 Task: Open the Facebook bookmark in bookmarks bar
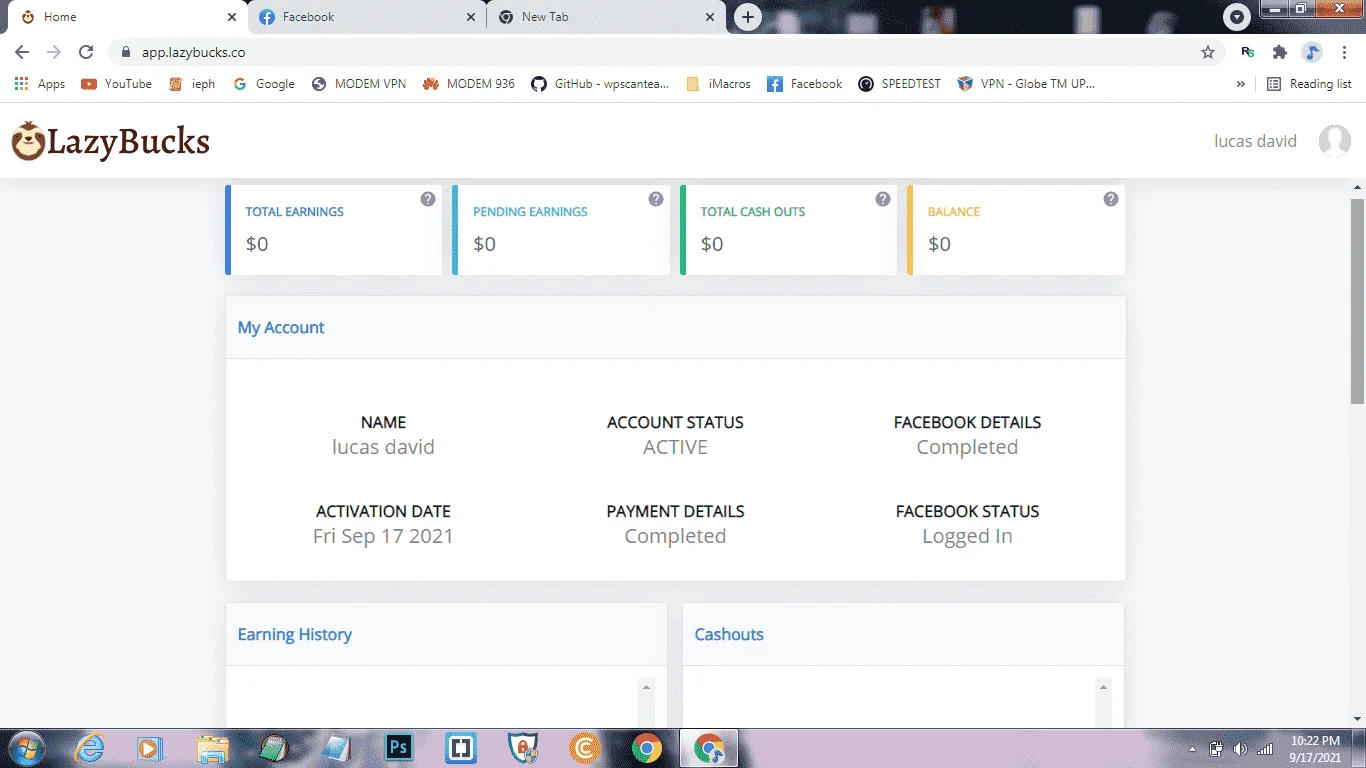point(805,84)
